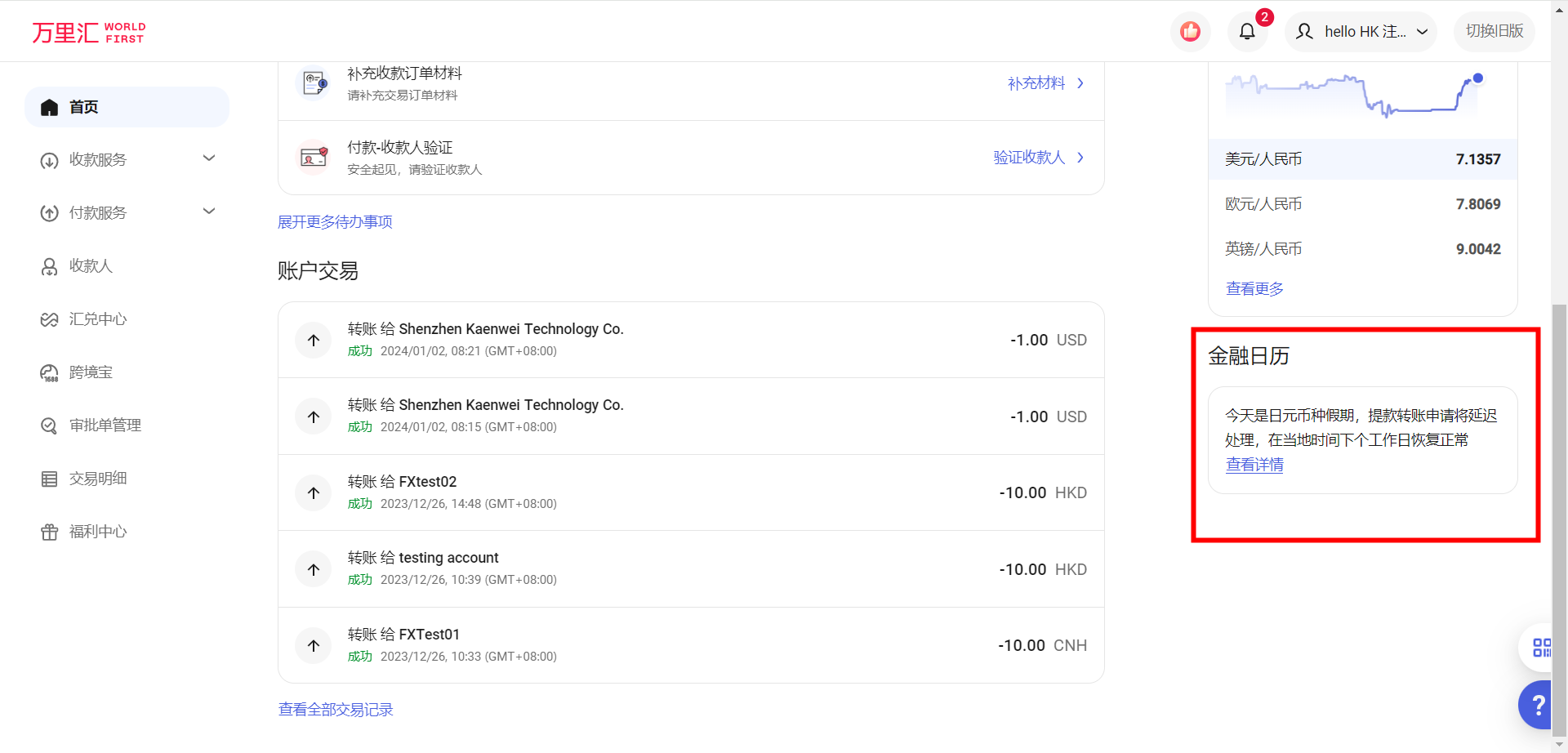
Task: Click arrow icon of FXtest02 transfer
Action: coord(314,493)
